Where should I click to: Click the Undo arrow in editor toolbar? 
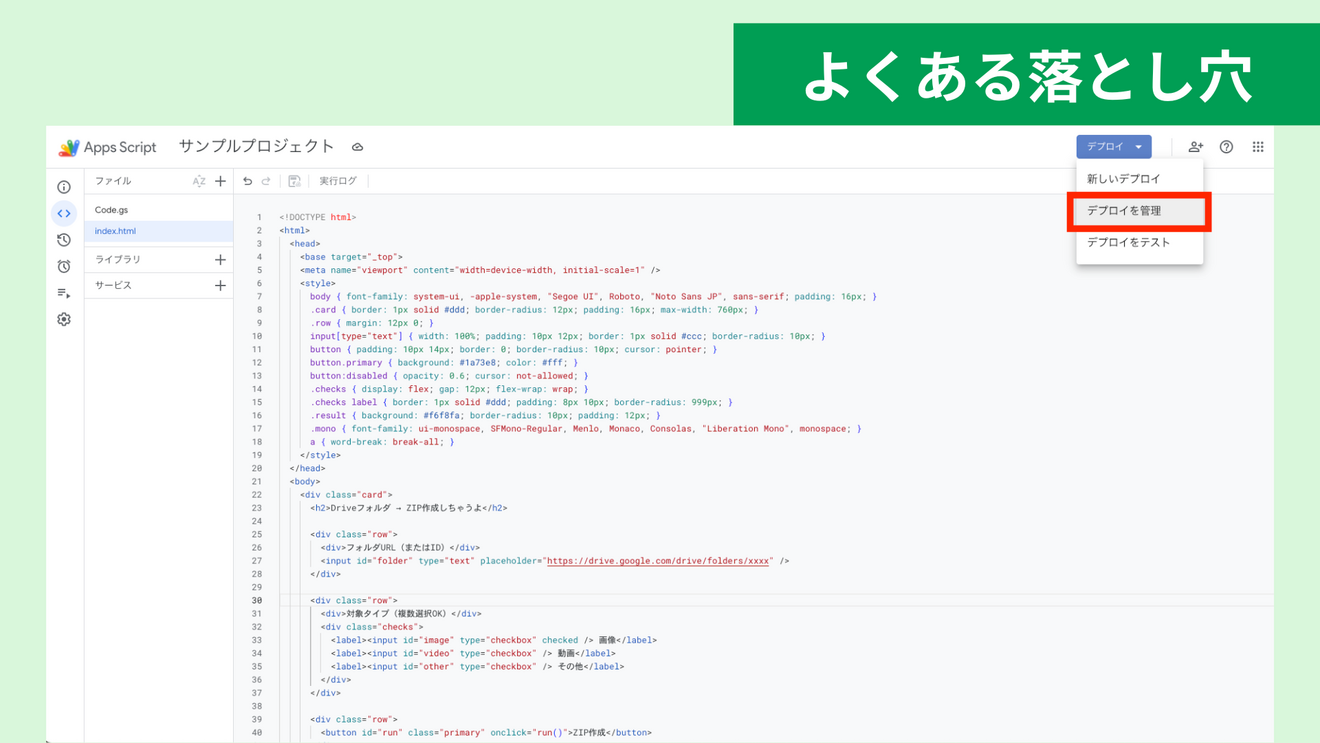pyautogui.click(x=248, y=181)
